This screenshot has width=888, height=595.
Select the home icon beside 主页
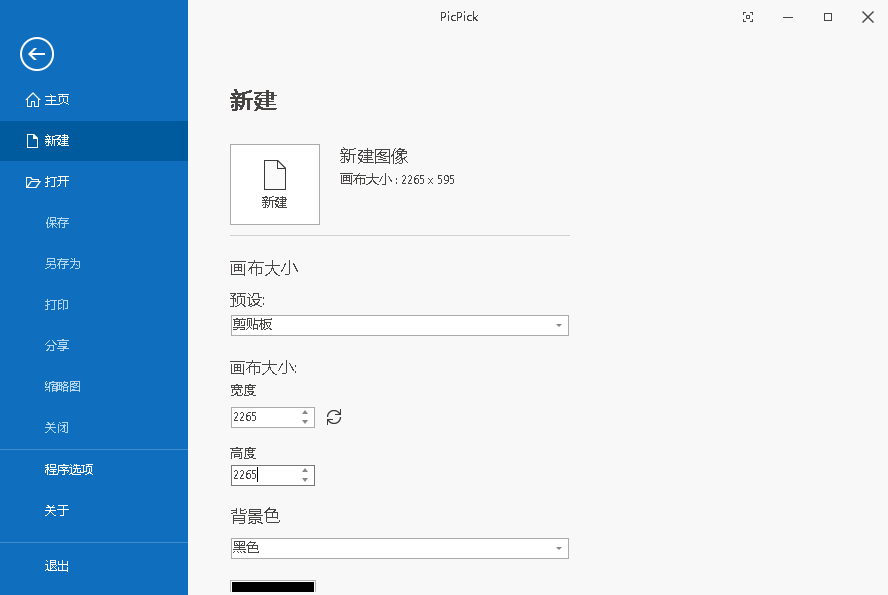pos(31,99)
